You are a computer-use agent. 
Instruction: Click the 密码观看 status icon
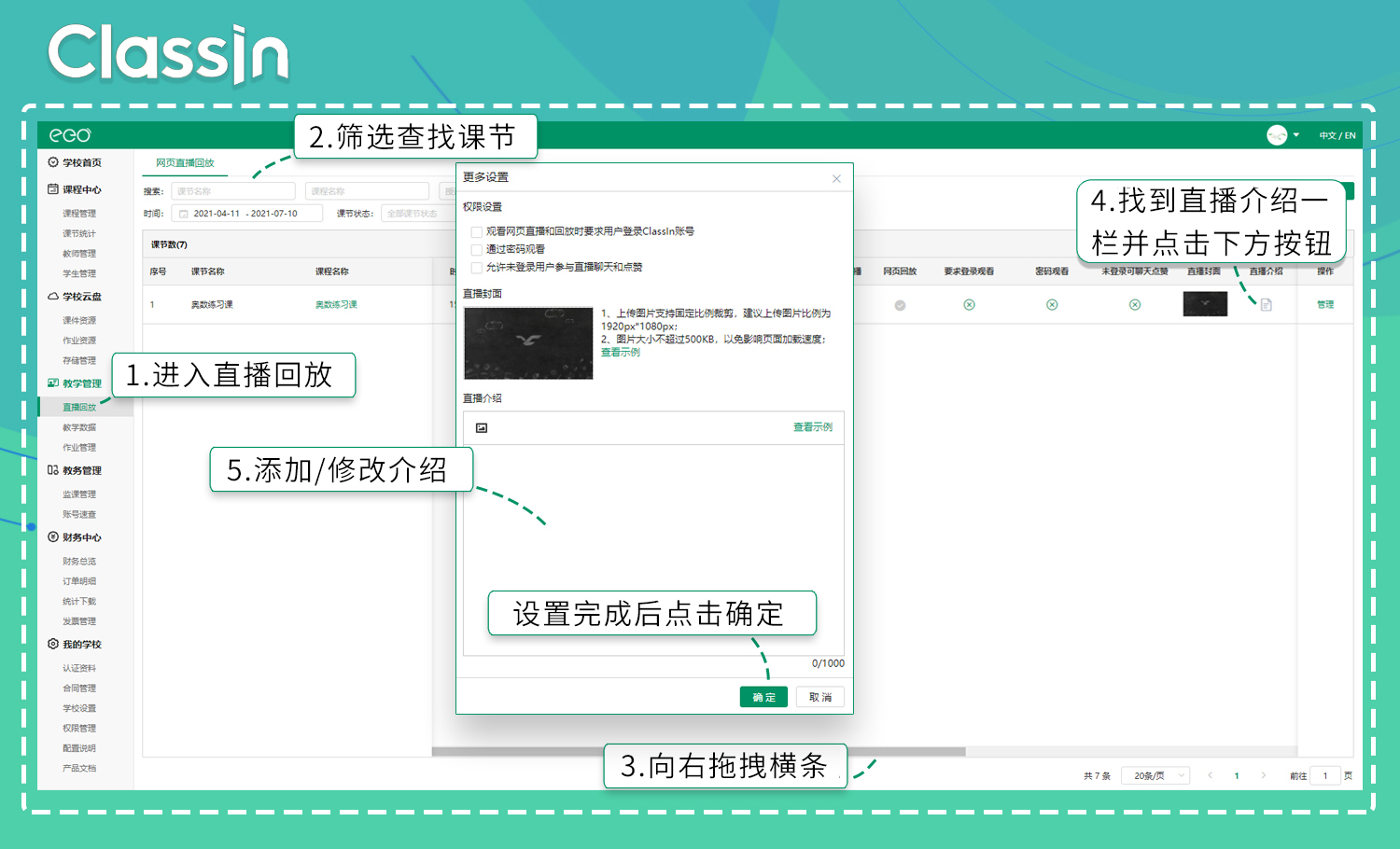[x=1052, y=305]
